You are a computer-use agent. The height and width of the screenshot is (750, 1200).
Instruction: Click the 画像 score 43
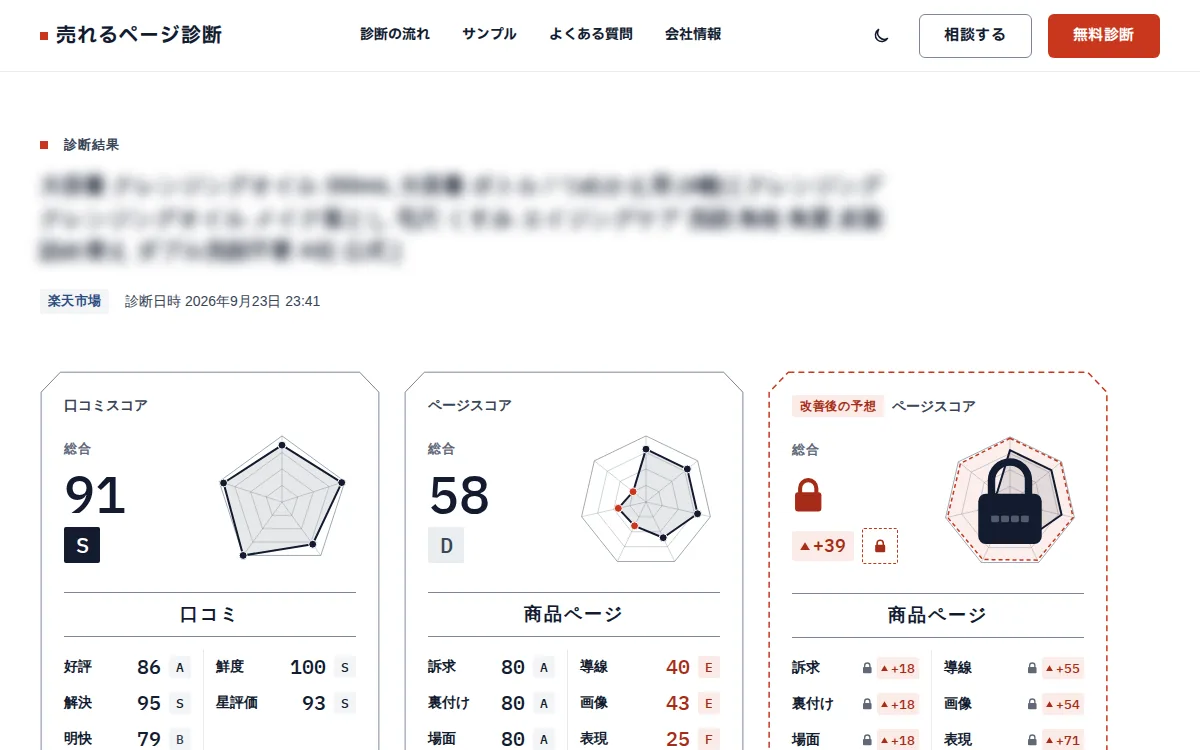point(678,703)
